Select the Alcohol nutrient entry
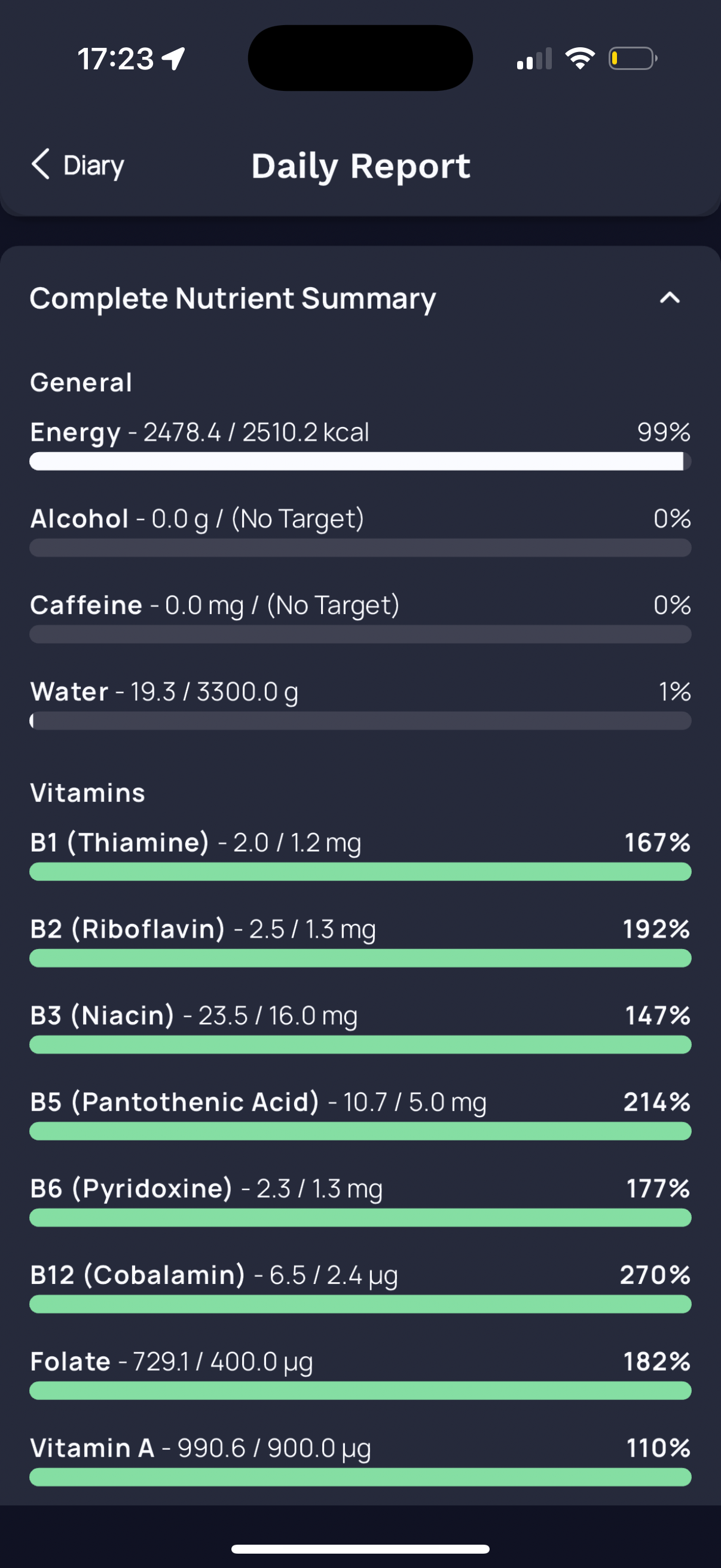721x1568 pixels. pyautogui.click(x=360, y=531)
